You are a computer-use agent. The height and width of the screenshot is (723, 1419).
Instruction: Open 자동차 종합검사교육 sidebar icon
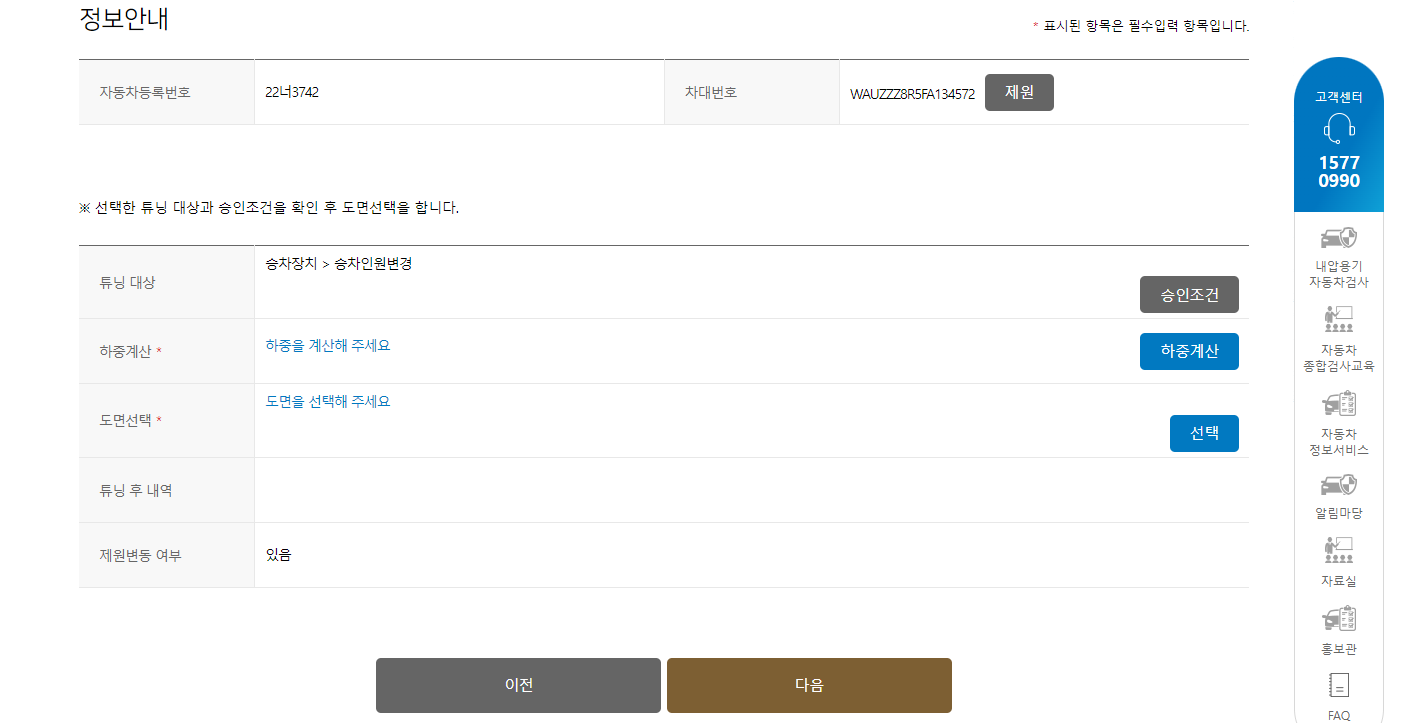point(1338,320)
